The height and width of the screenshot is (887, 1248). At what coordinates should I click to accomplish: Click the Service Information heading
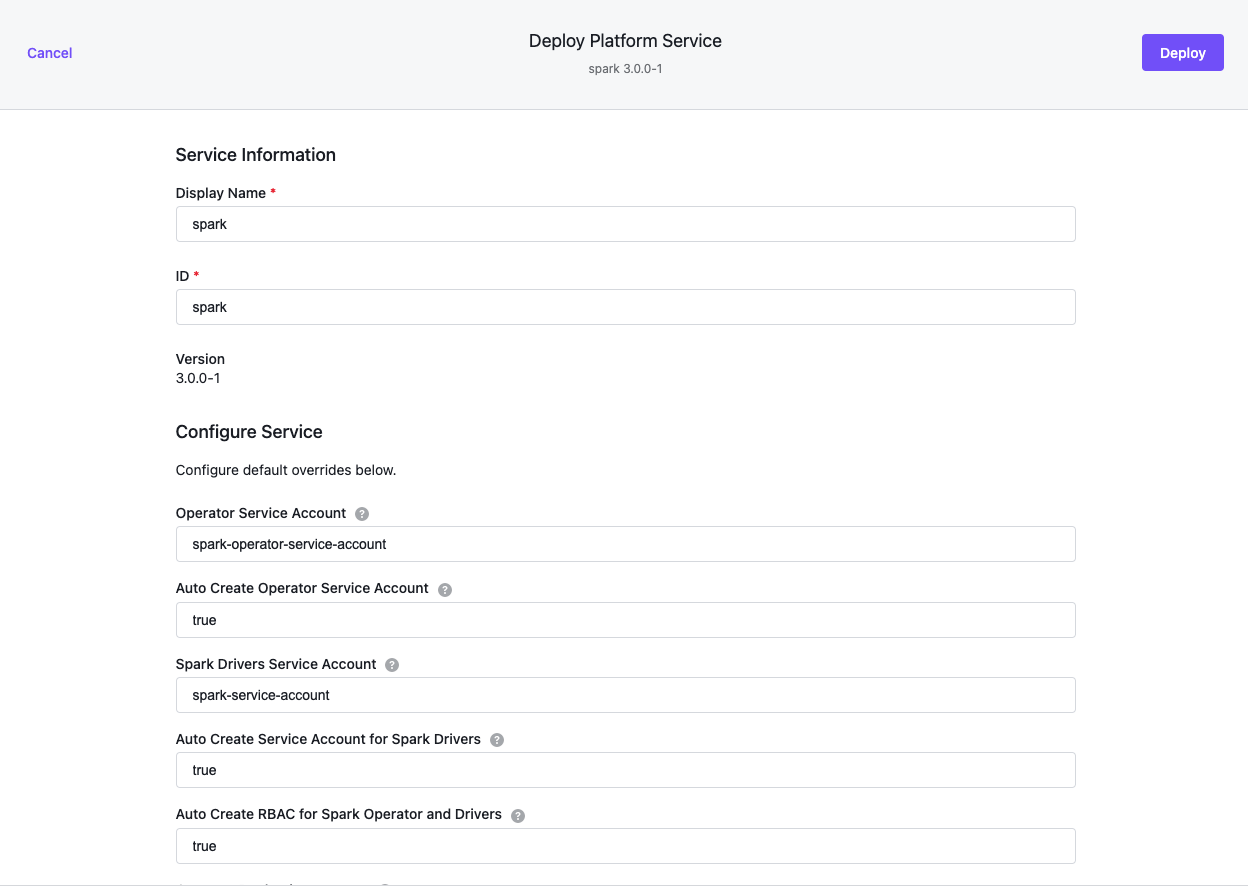256,155
